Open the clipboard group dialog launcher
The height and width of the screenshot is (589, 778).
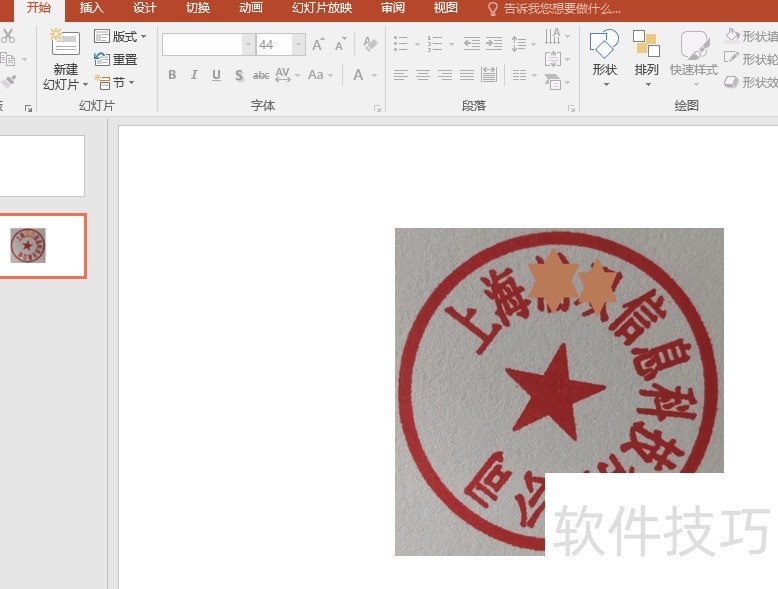point(28,108)
